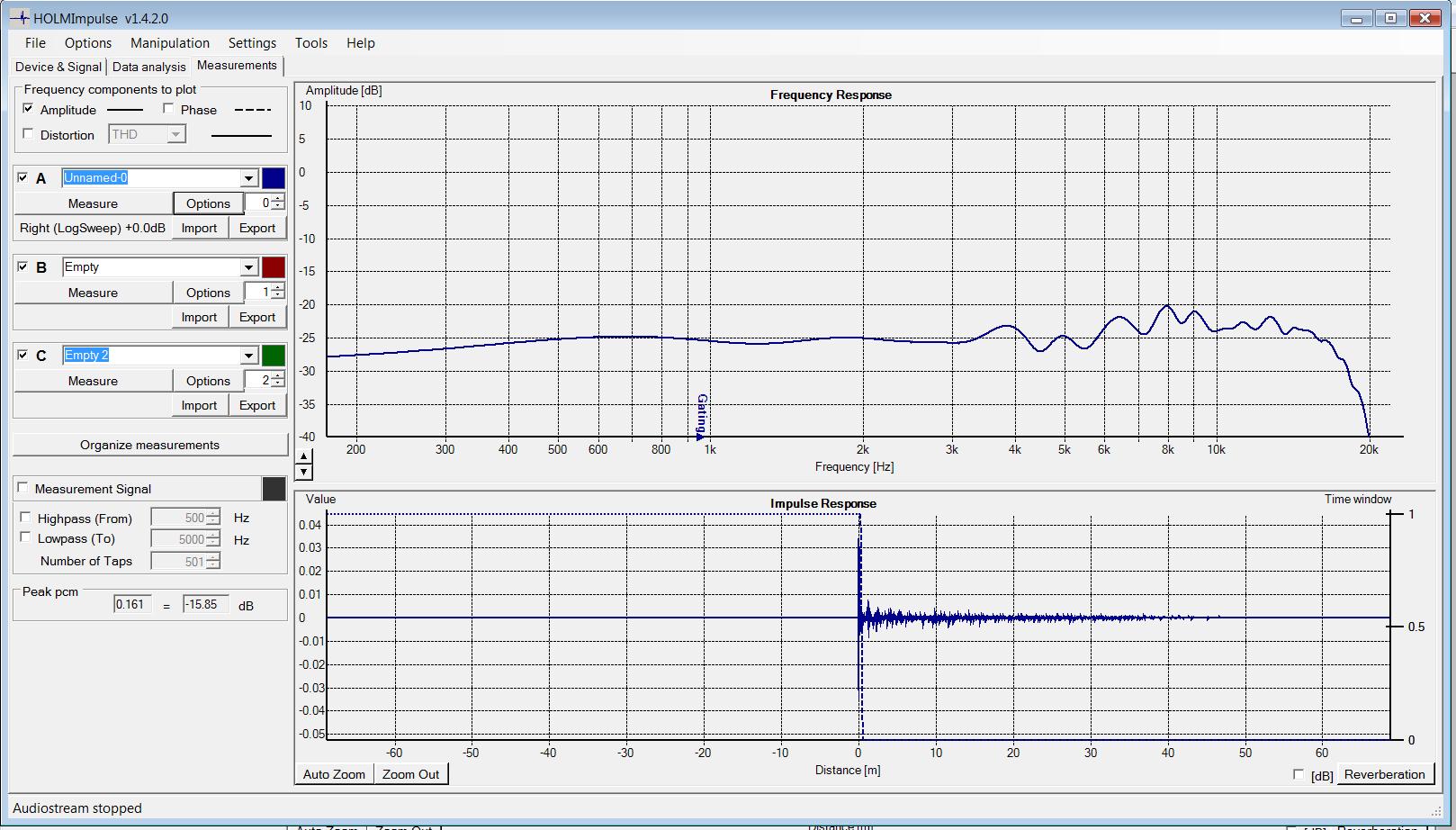Enable the Distortion checkbox
Viewport: 1456px width, 830px height.
click(29, 134)
